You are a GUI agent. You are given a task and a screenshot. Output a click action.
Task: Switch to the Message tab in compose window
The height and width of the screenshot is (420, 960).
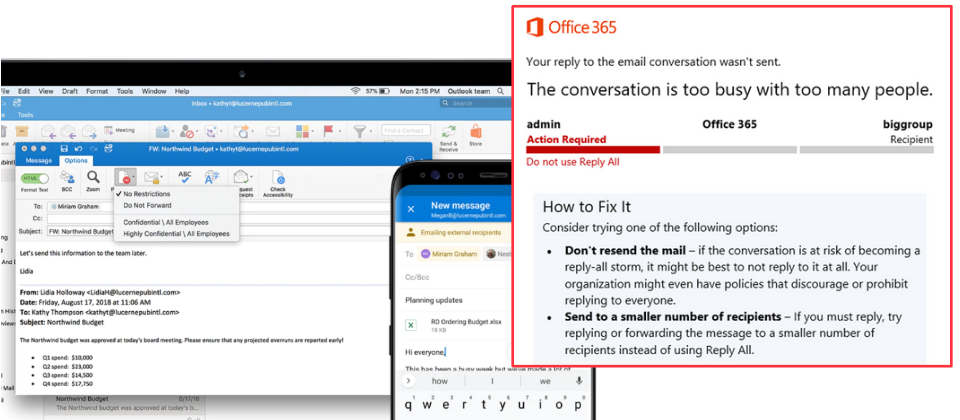38,161
